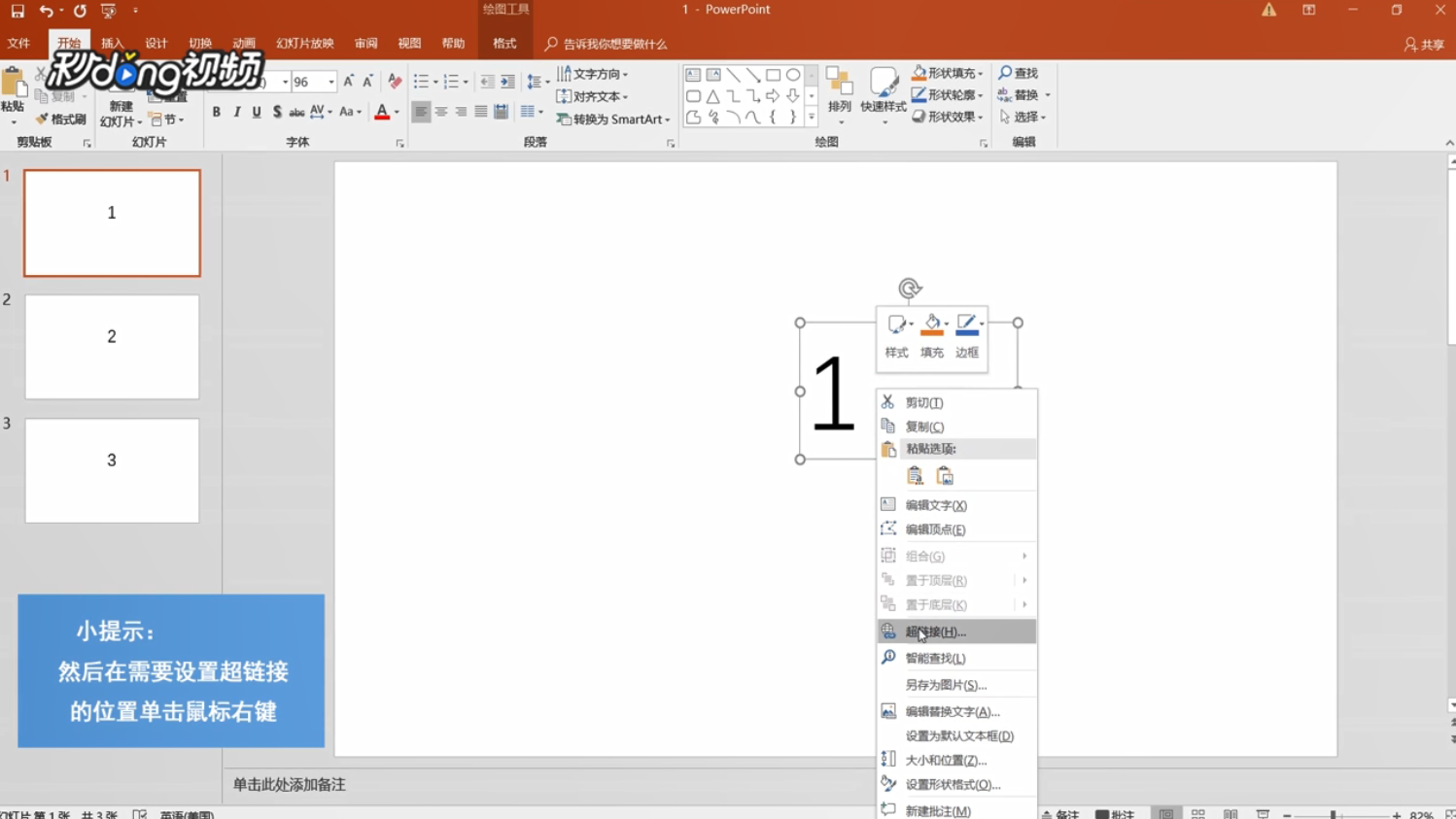Open Select dropdown in editing group
1456x819 pixels.
tap(1023, 117)
